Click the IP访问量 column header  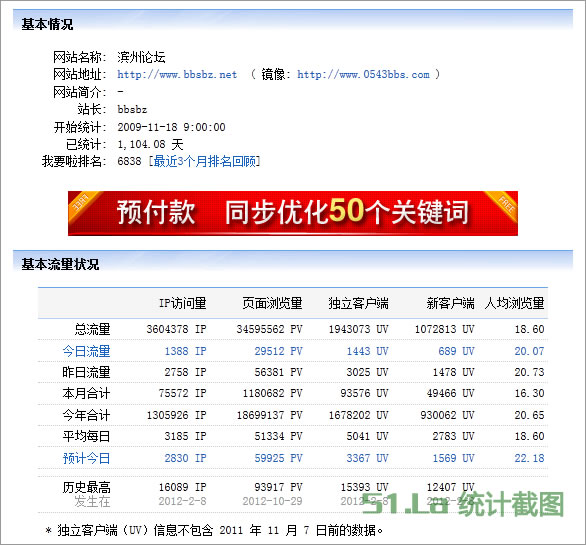click(x=183, y=303)
